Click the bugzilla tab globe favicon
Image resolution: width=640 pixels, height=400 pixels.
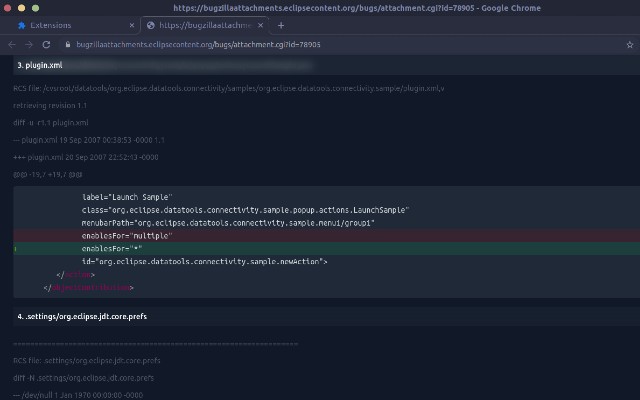click(x=150, y=25)
